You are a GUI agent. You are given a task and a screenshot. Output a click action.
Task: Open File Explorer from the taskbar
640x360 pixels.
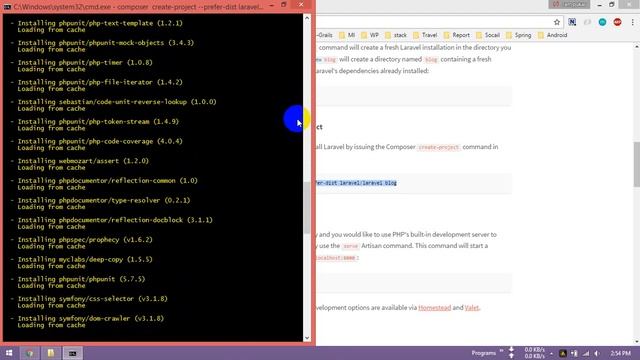click(x=51, y=353)
